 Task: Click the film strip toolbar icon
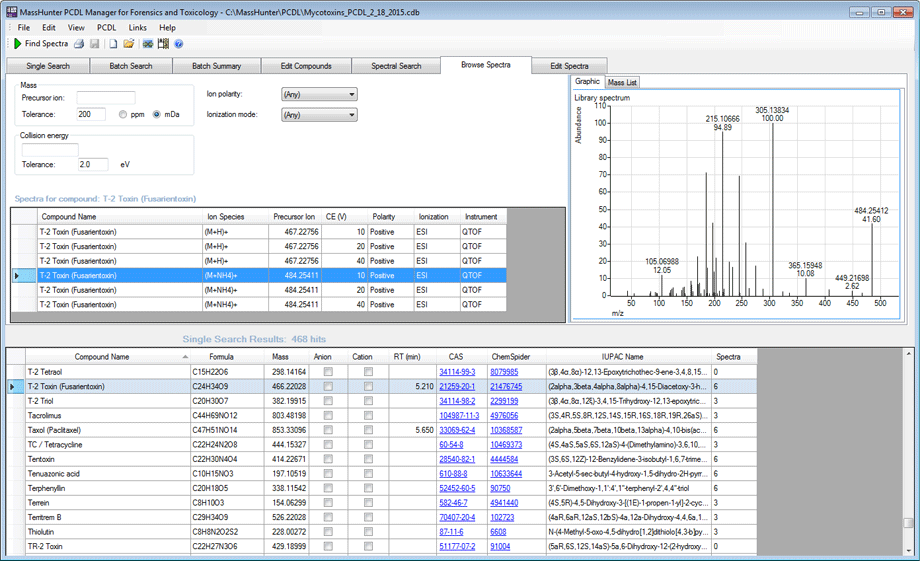point(163,44)
